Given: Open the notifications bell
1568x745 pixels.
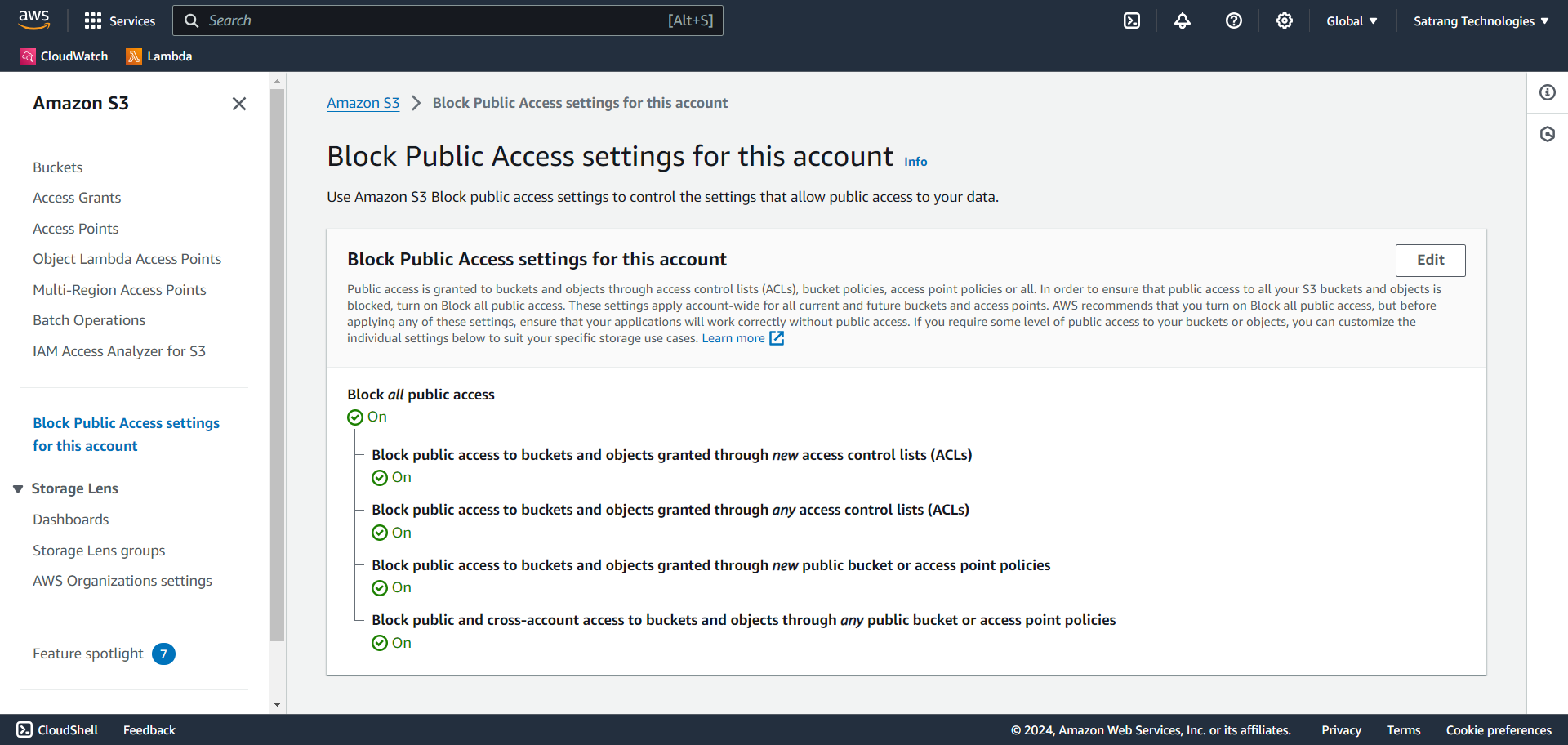Looking at the screenshot, I should click(x=1183, y=20).
